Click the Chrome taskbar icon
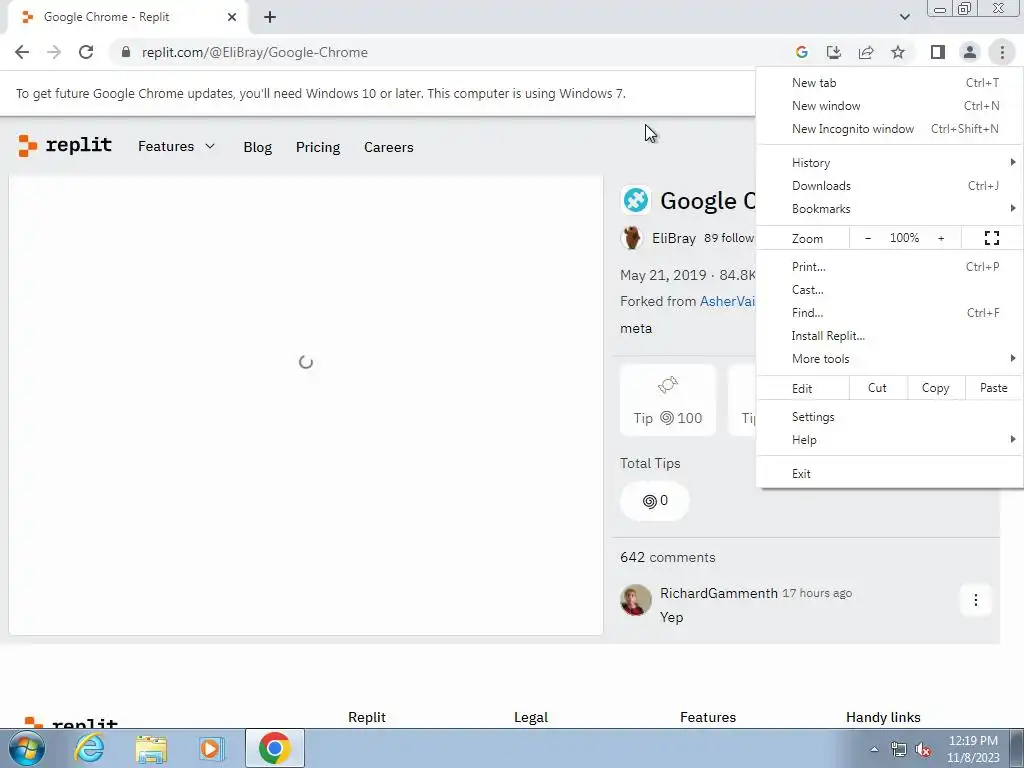Screen dimensions: 1024x768 [274, 748]
